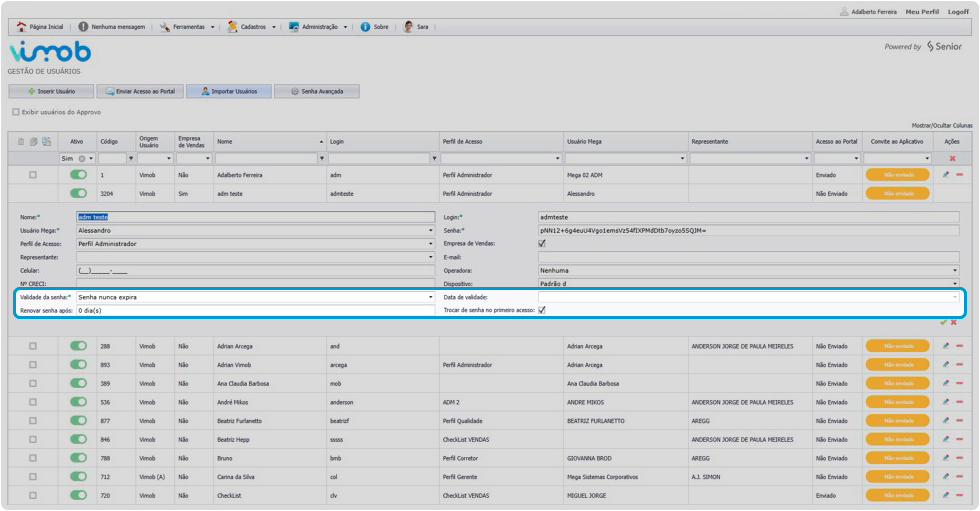The image size is (980, 511).
Task: Toggle the Empresa de Vendas checkbox
Action: click(x=542, y=243)
